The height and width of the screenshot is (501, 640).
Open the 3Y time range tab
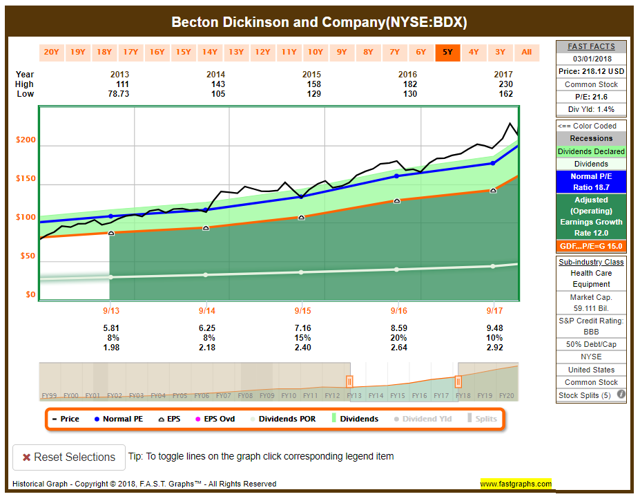point(500,53)
